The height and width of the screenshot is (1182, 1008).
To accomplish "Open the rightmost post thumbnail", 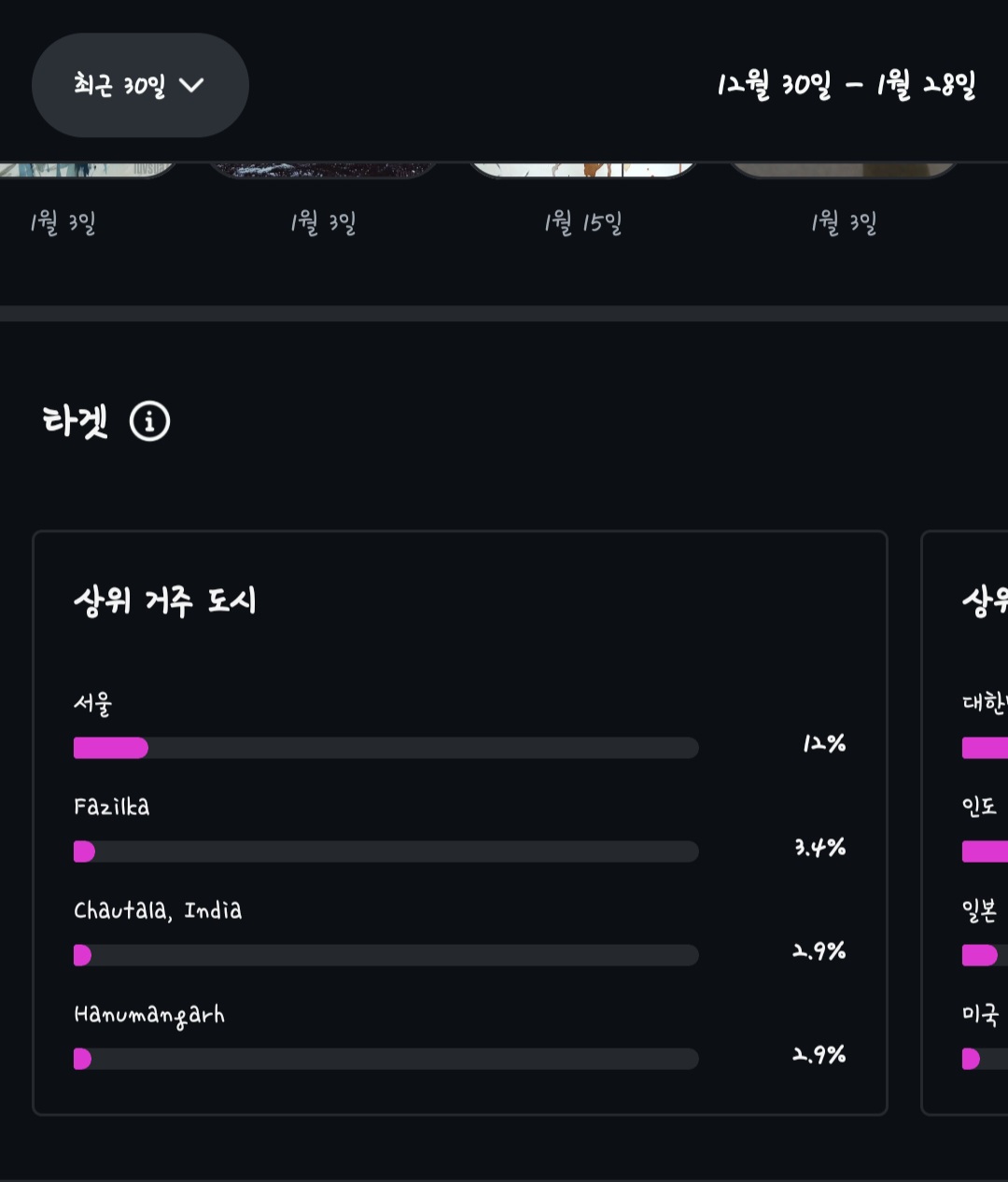I will 843,169.
